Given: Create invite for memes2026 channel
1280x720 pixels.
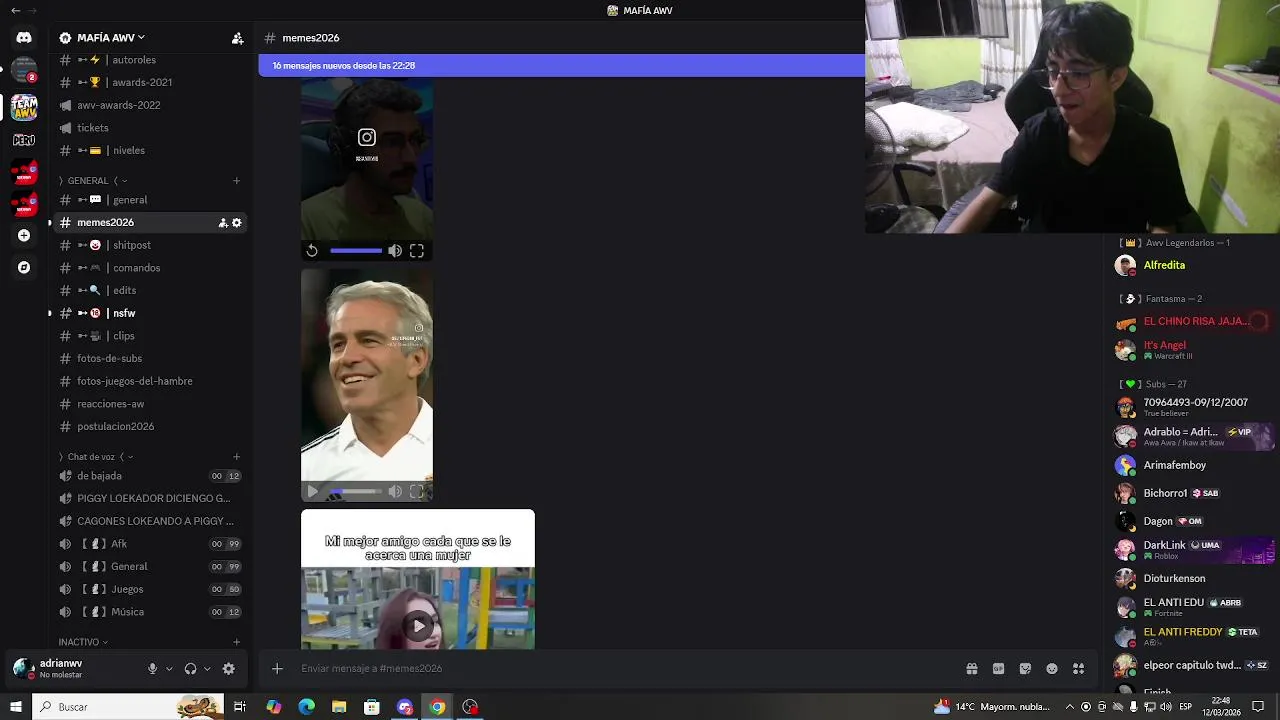Looking at the screenshot, I should click(x=223, y=223).
